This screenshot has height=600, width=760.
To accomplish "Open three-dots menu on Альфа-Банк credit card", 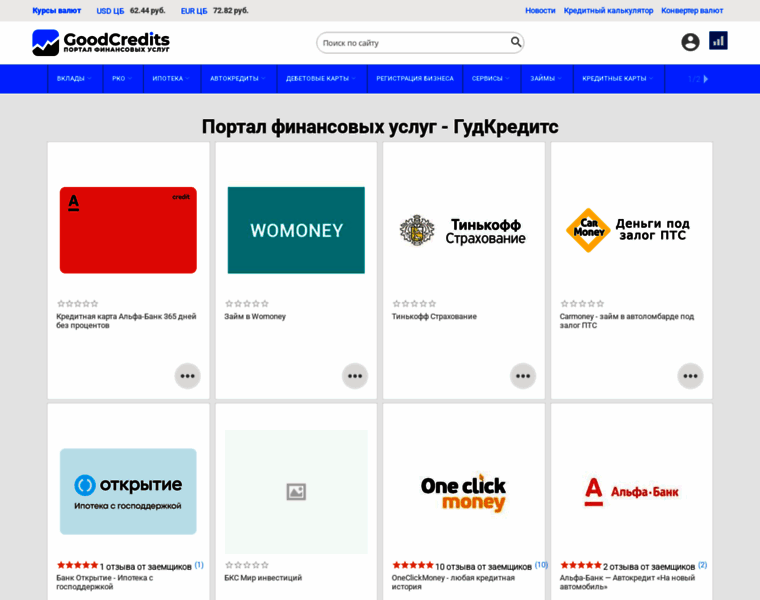I will coord(188,376).
